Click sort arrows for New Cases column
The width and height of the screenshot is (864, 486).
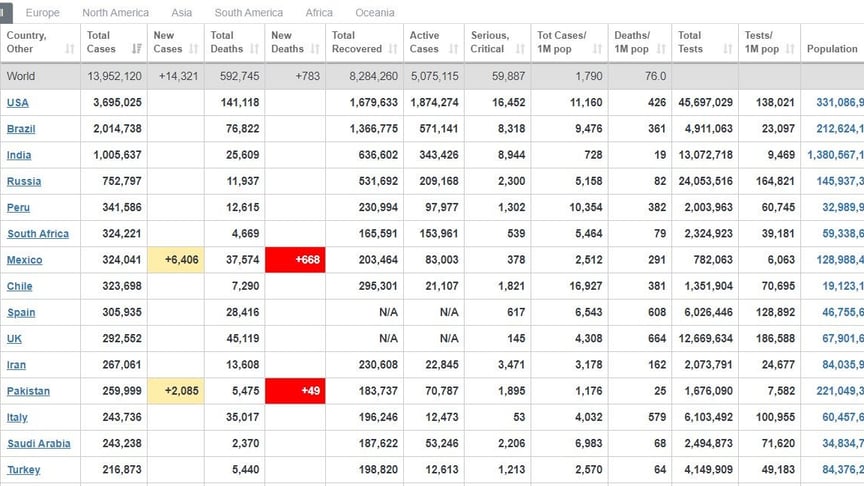tap(194, 49)
